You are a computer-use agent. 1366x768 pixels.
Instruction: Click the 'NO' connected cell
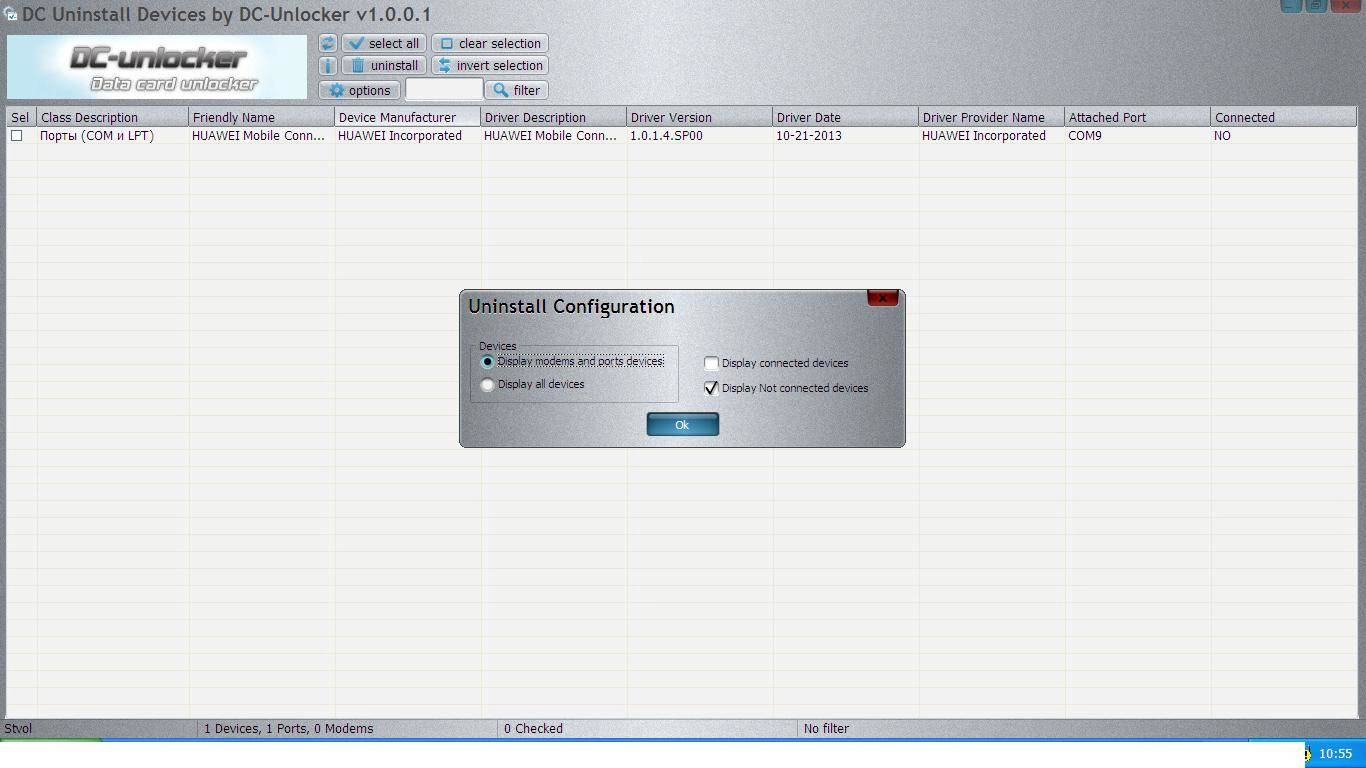point(1284,136)
